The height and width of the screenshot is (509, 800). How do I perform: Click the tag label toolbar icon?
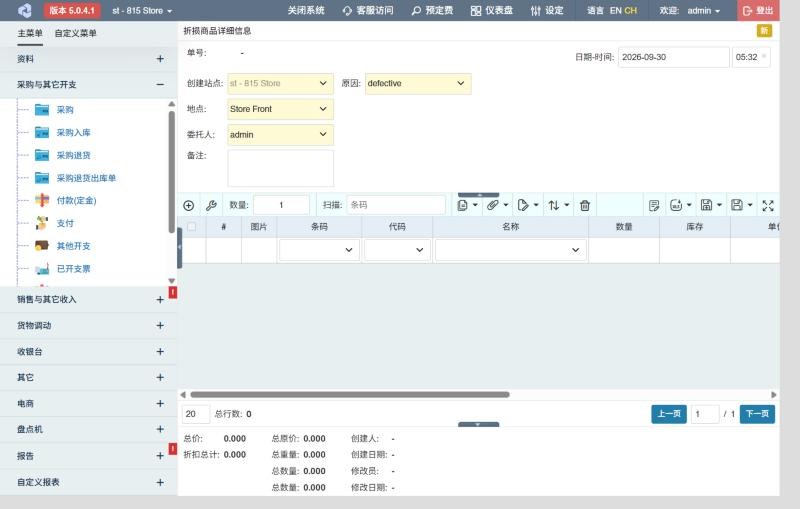tap(522, 205)
